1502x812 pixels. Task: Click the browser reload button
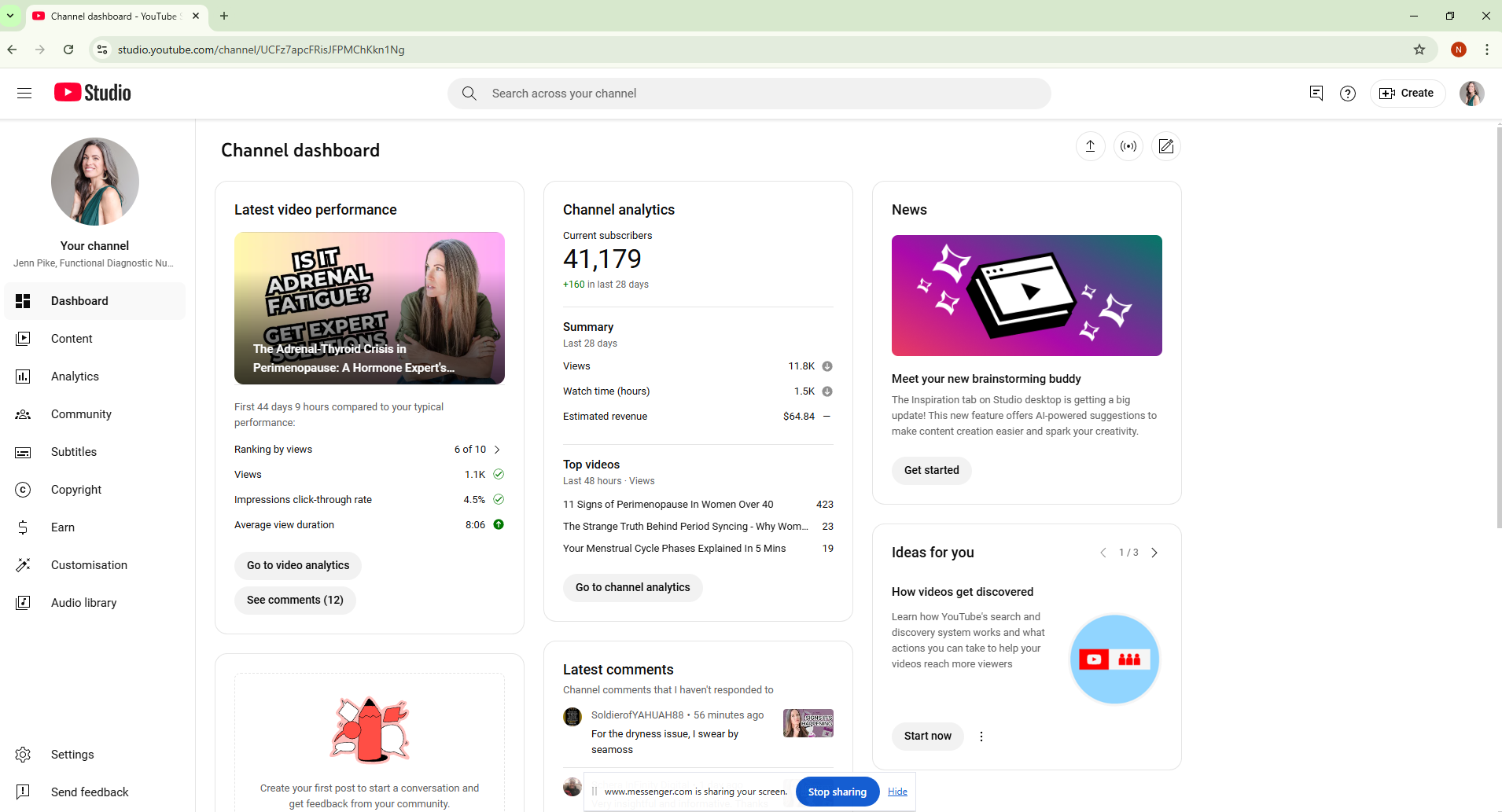68,50
